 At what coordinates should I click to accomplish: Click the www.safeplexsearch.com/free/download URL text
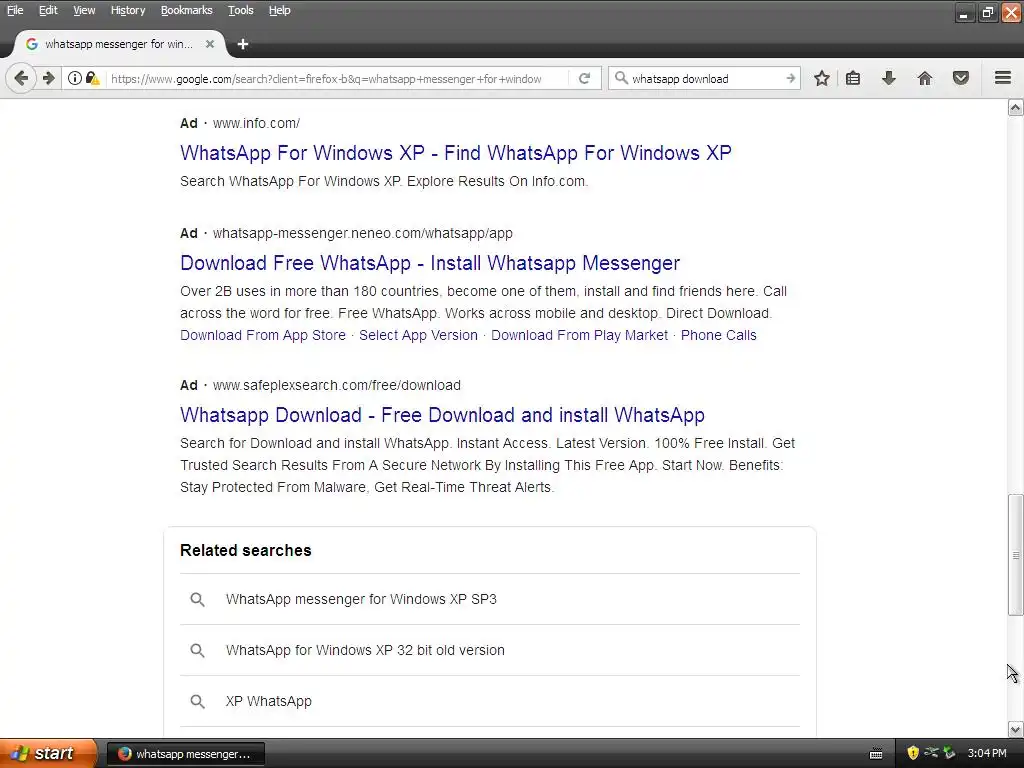pyautogui.click(x=336, y=385)
